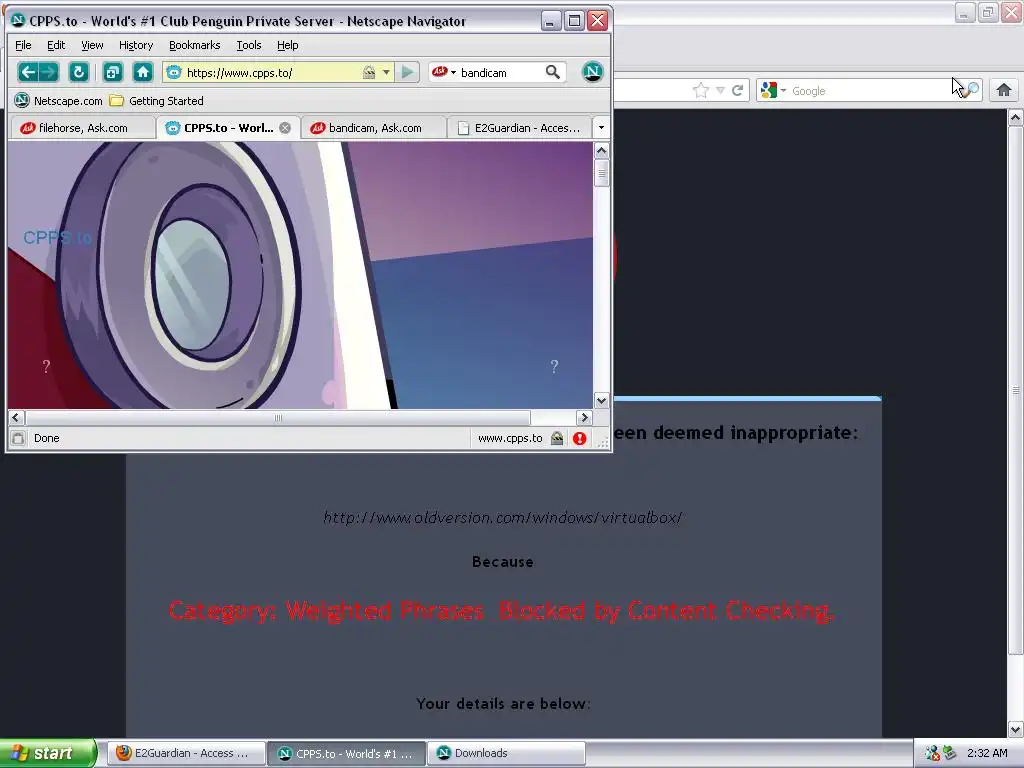The image size is (1024, 768).
Task: Open the Bookmarks menu
Action: [x=195, y=45]
